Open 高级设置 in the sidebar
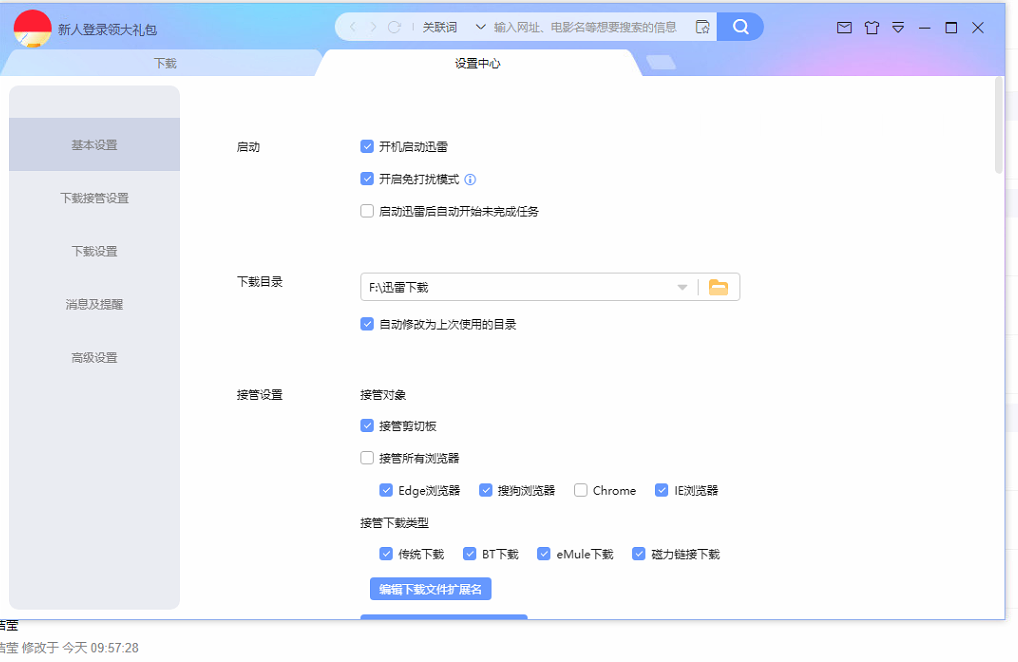 click(x=94, y=358)
